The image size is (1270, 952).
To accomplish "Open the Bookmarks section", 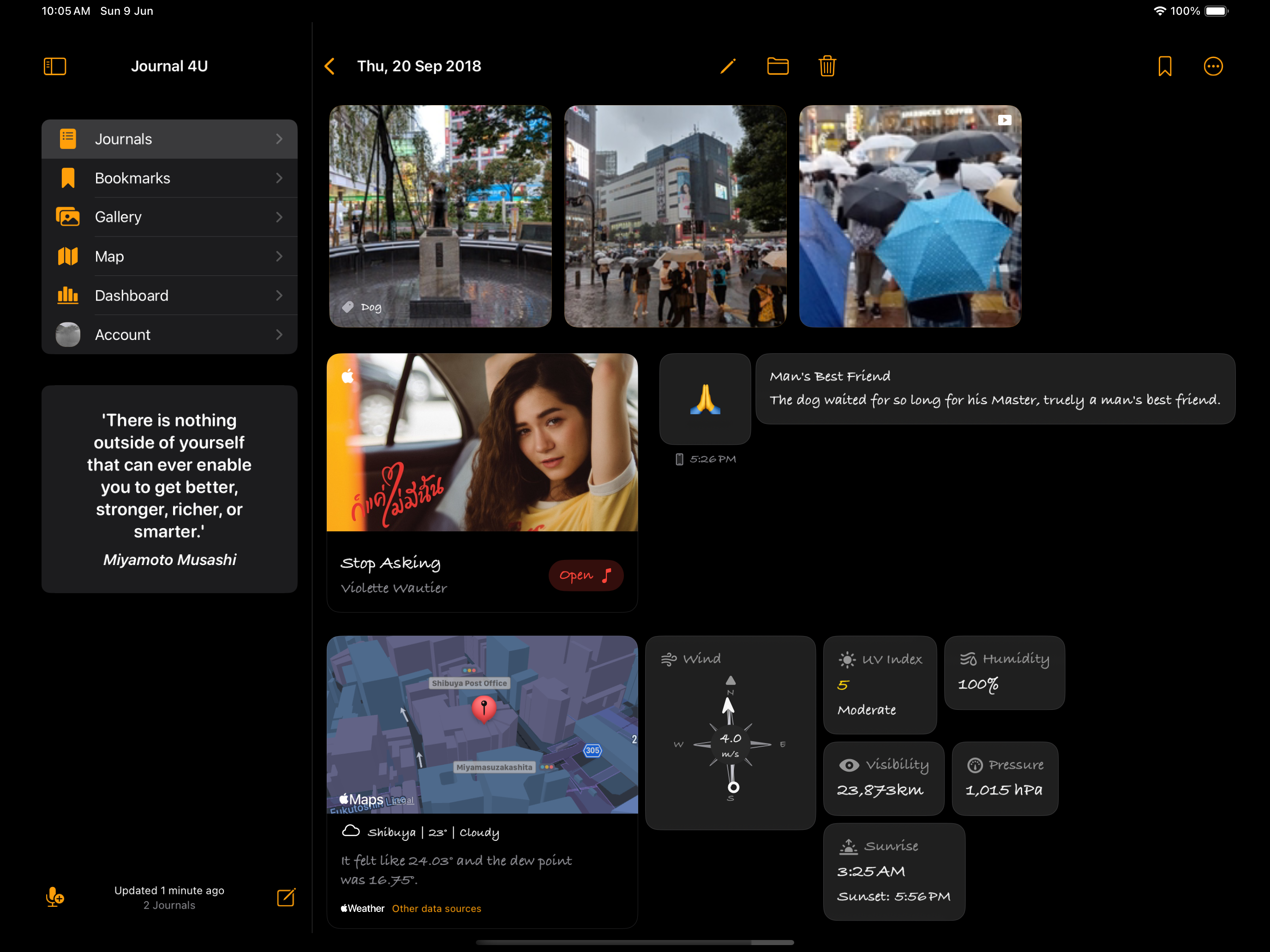I will pos(169,178).
